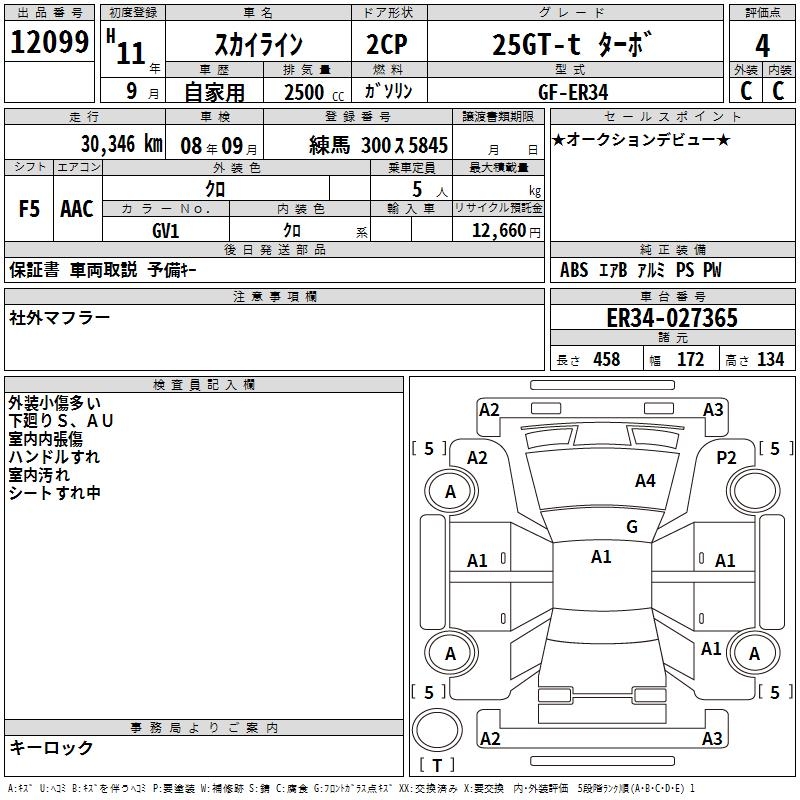This screenshot has width=800, height=800.
Task: Click mileage value 30,346 km
Action: point(121,144)
